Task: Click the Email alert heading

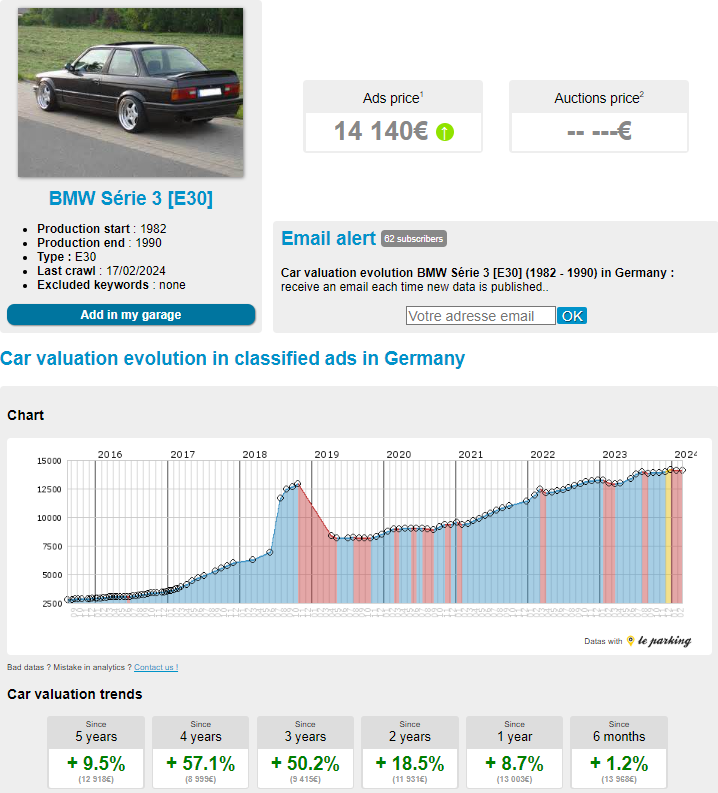Action: point(328,238)
